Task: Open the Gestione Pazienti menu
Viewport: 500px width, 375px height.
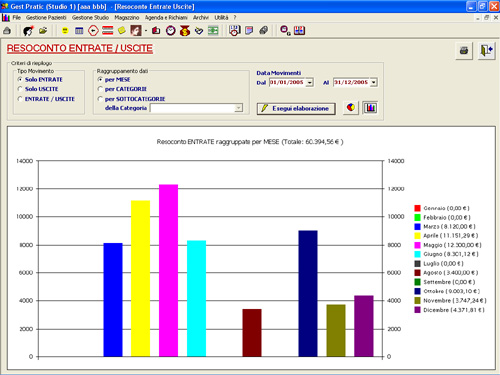Action: pos(46,17)
